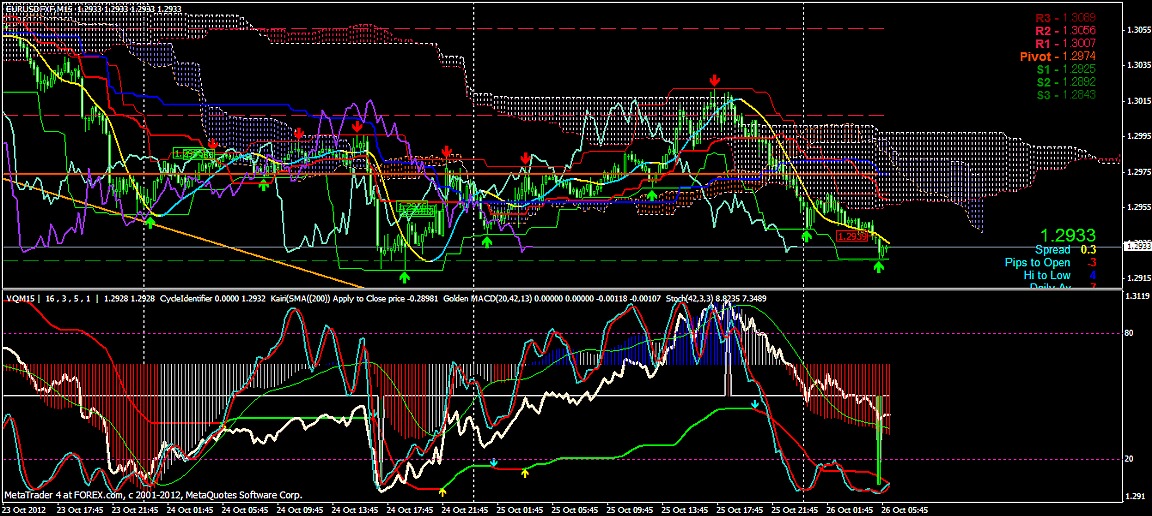Screen dimensions: 1152x516
Task: Click the large green 1.2933 current price text
Action: pos(1069,235)
